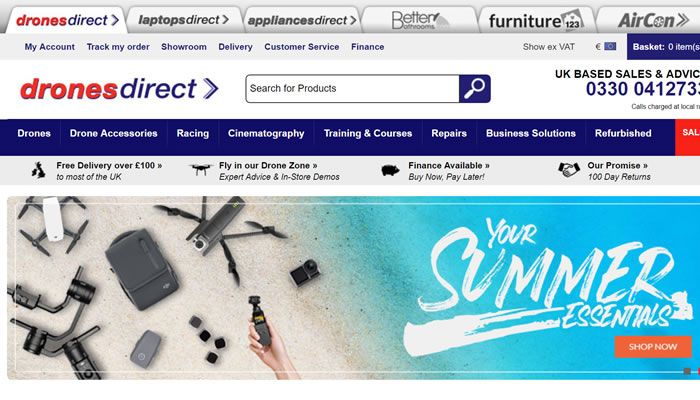
Task: Toggle Show ex VAT pricing
Action: click(549, 46)
